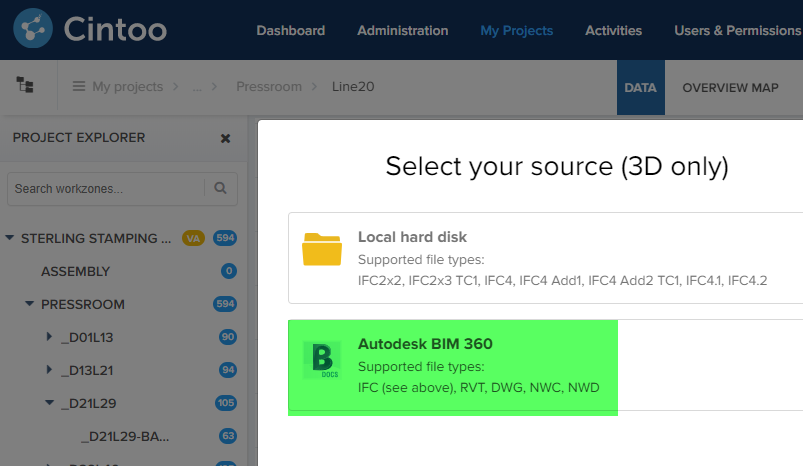Click the 63 count badge for _D21L29-BA
Screen dimensions: 803x466
click(x=228, y=436)
